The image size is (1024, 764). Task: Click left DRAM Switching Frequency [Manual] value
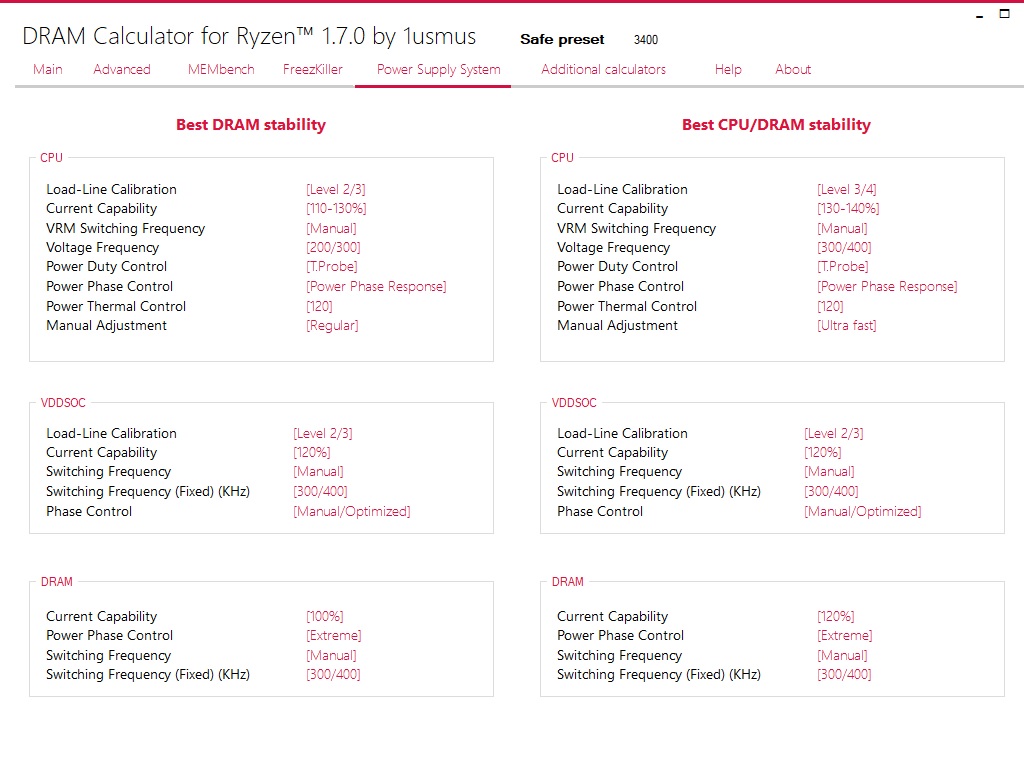(331, 655)
